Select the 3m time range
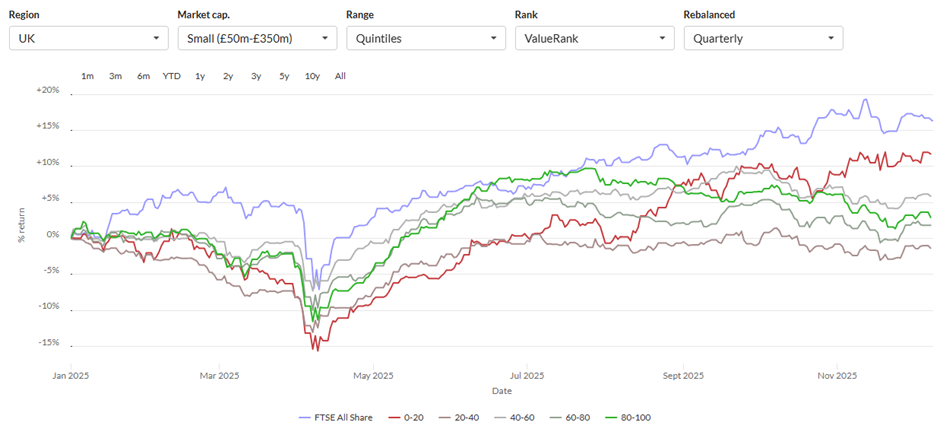The height and width of the screenshot is (435, 940). (x=115, y=76)
